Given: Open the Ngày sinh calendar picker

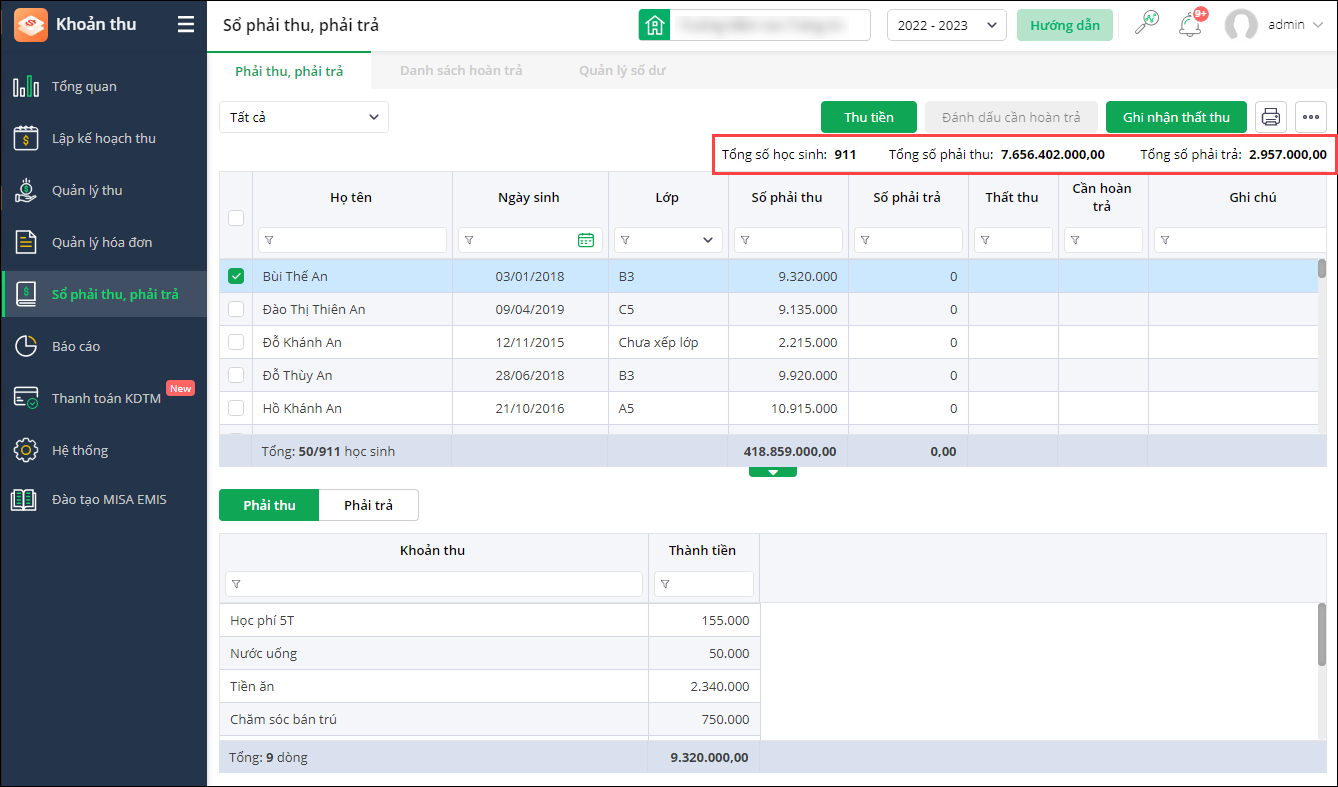Looking at the screenshot, I should coord(586,240).
